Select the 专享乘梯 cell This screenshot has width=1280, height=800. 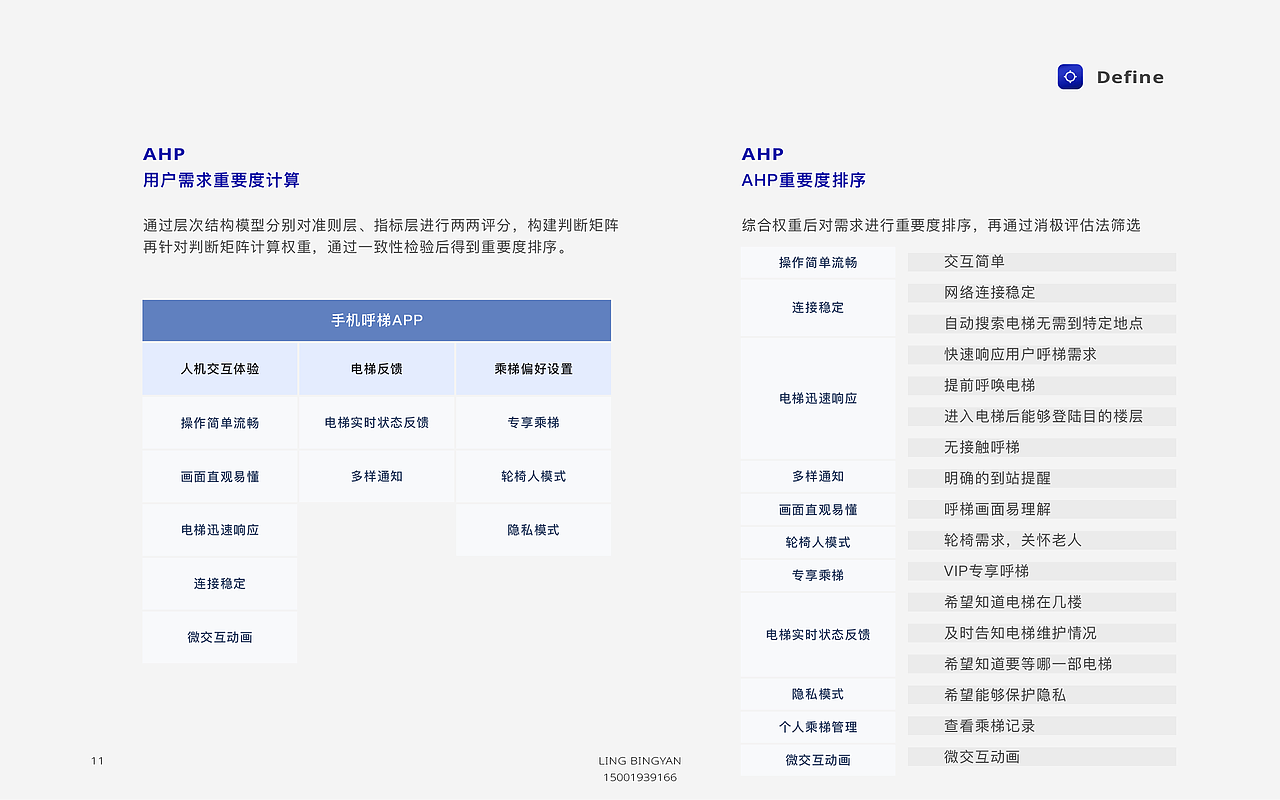coord(533,422)
